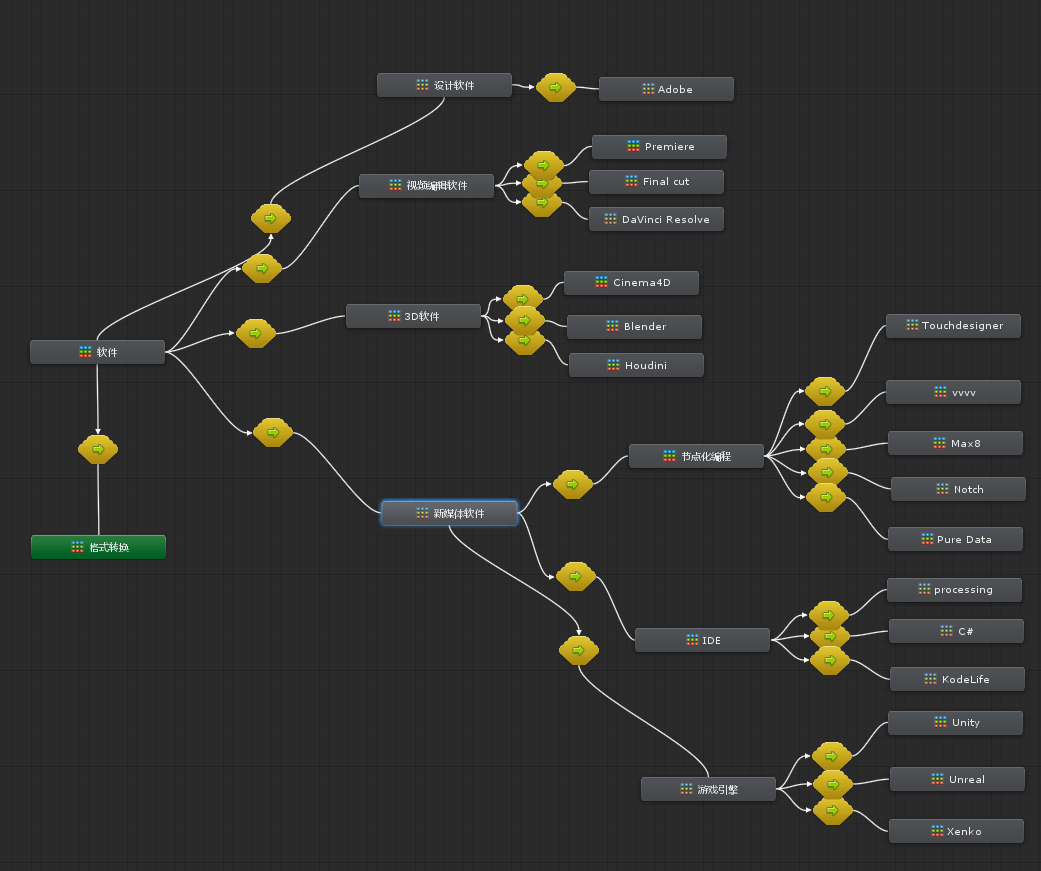This screenshot has width=1041, height=871.
Task: Click the C# node
Action: point(956,631)
